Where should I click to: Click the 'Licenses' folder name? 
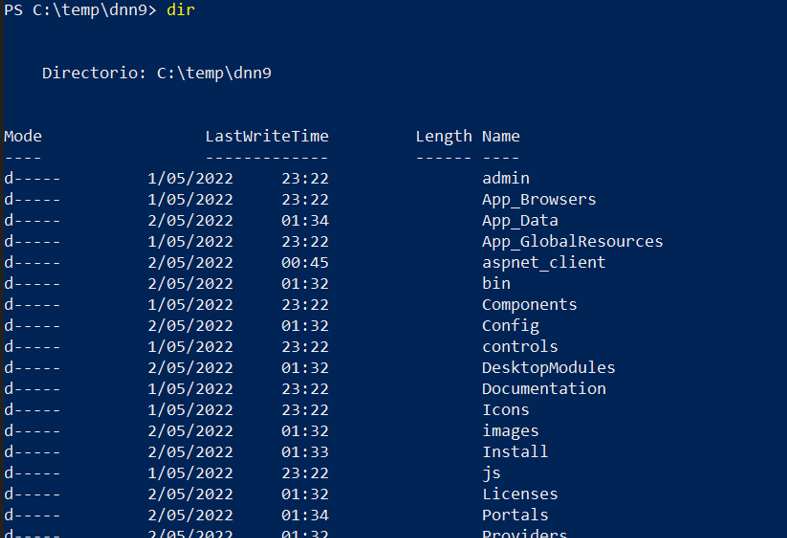(520, 493)
